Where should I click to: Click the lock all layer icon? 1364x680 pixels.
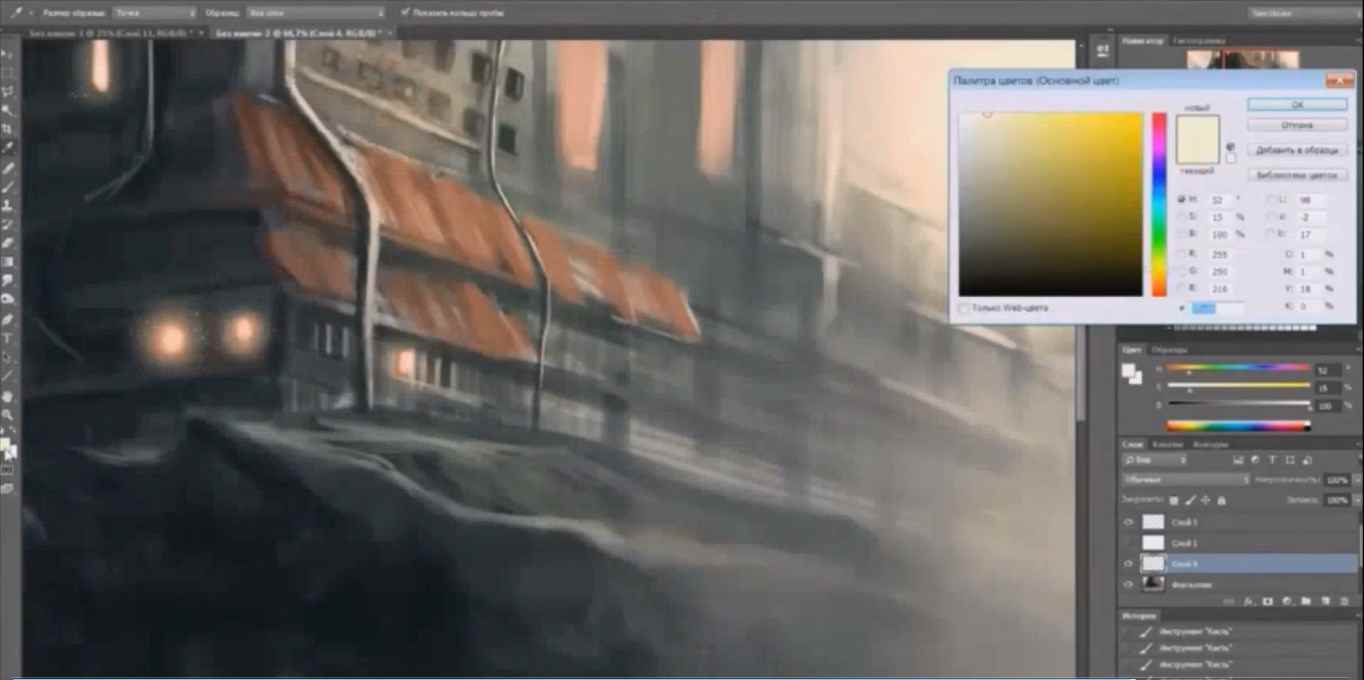pyautogui.click(x=1221, y=500)
